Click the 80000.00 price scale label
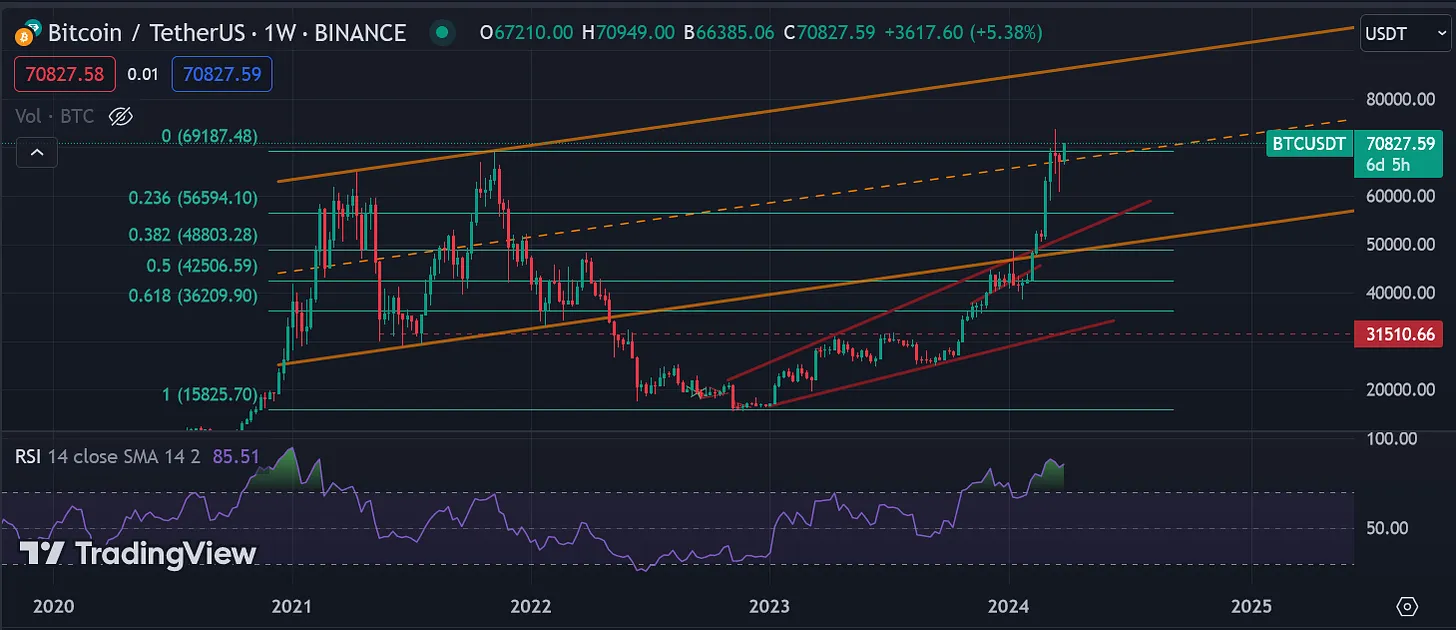The width and height of the screenshot is (1456, 630). point(1399,99)
